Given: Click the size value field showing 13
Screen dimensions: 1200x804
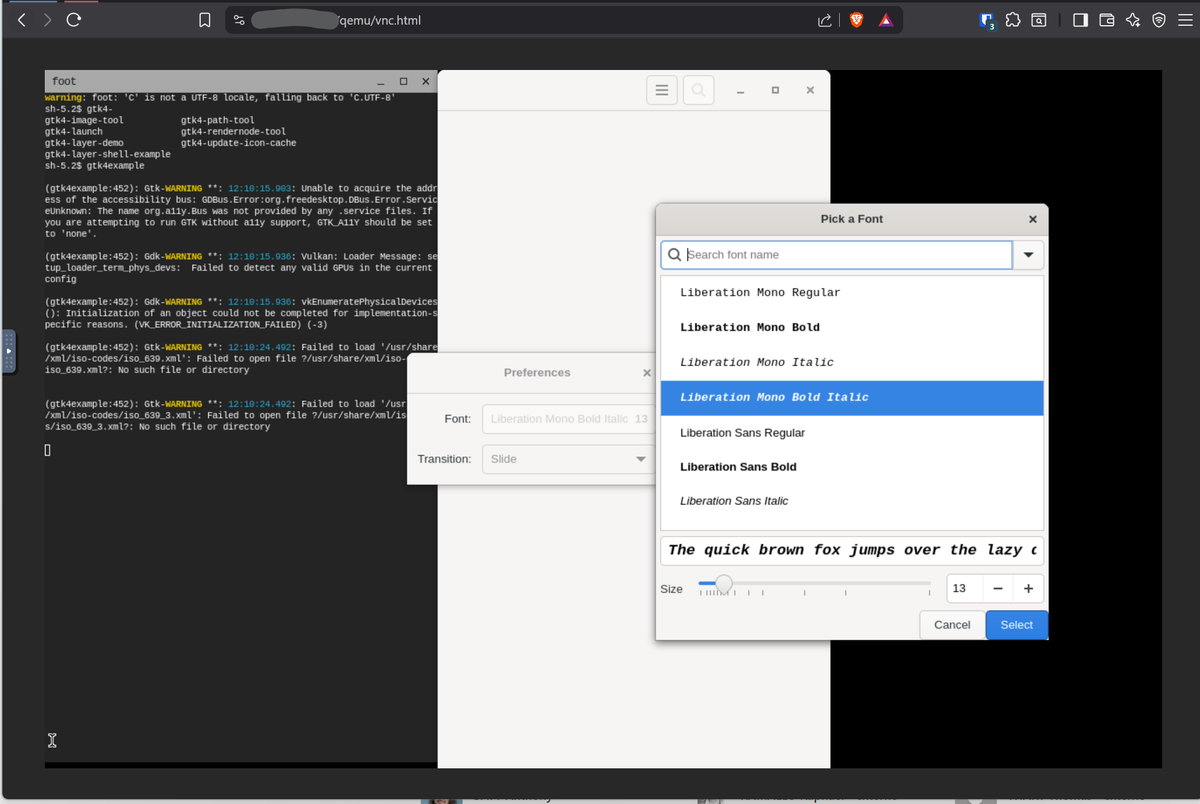Looking at the screenshot, I should click(x=965, y=589).
